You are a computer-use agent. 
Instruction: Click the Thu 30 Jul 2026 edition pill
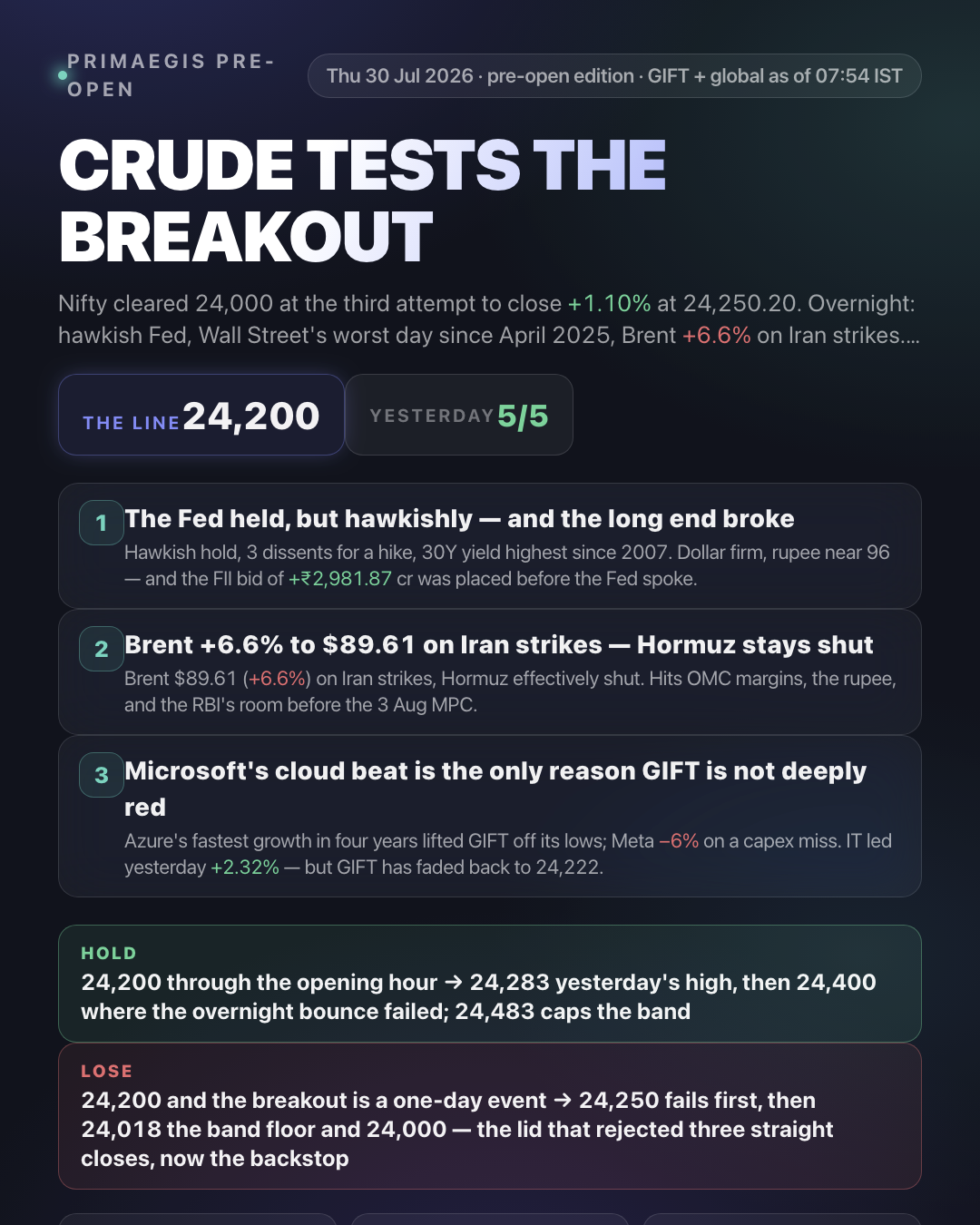point(614,76)
